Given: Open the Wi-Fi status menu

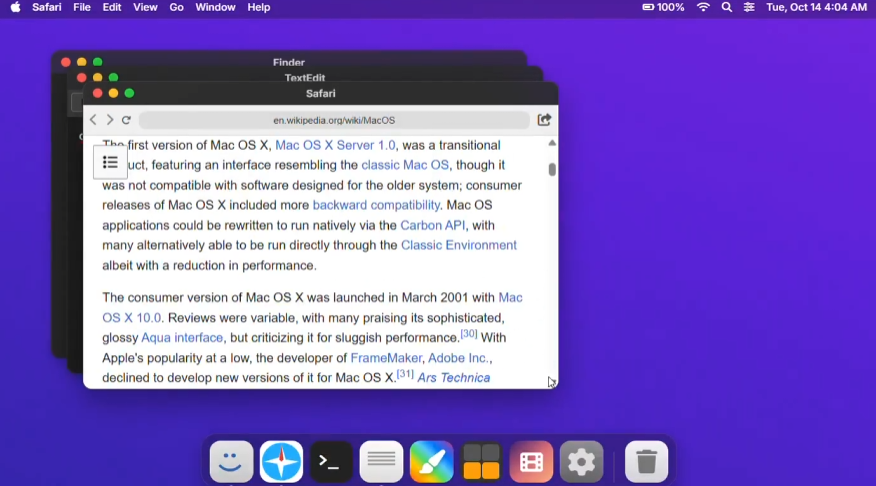Looking at the screenshot, I should point(703,7).
